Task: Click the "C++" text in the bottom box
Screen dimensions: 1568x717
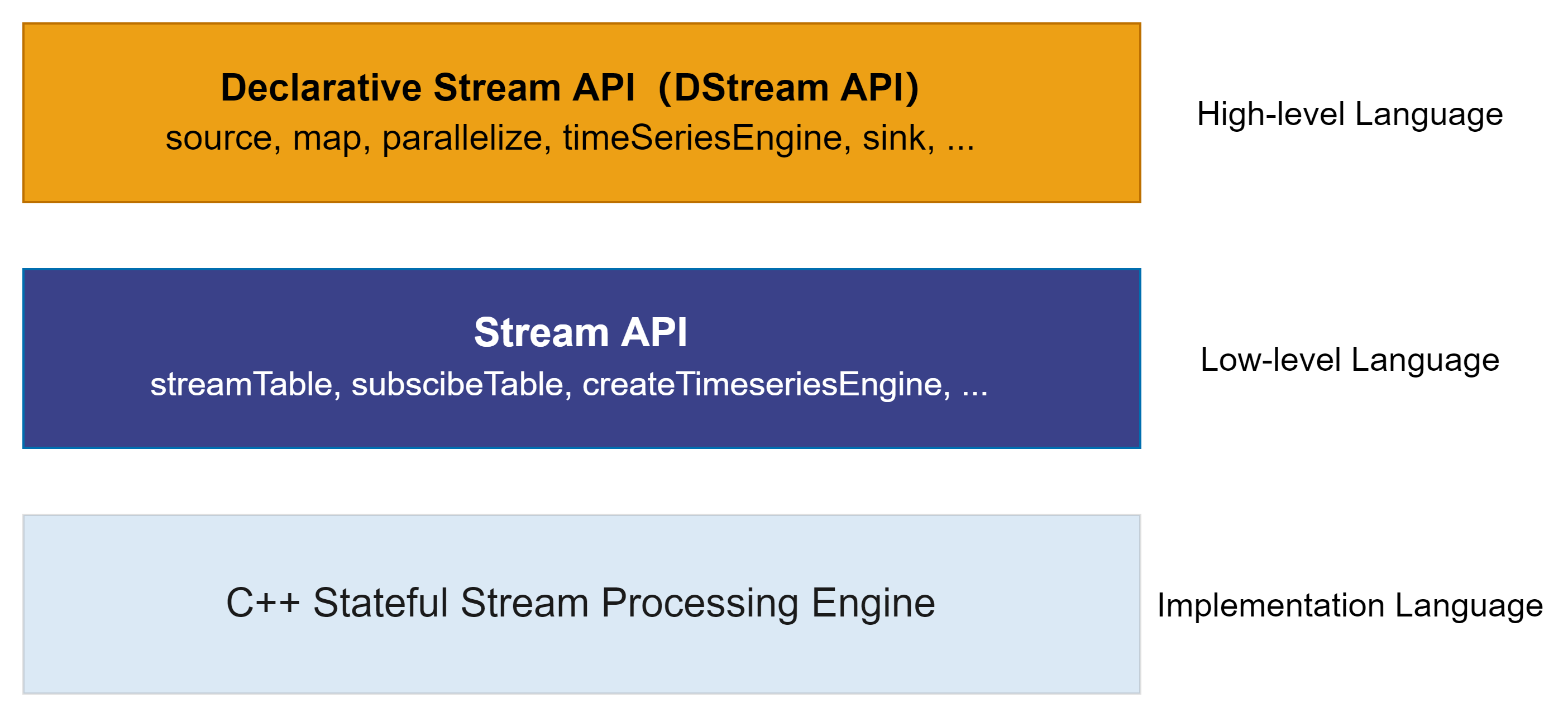Action: [263, 603]
